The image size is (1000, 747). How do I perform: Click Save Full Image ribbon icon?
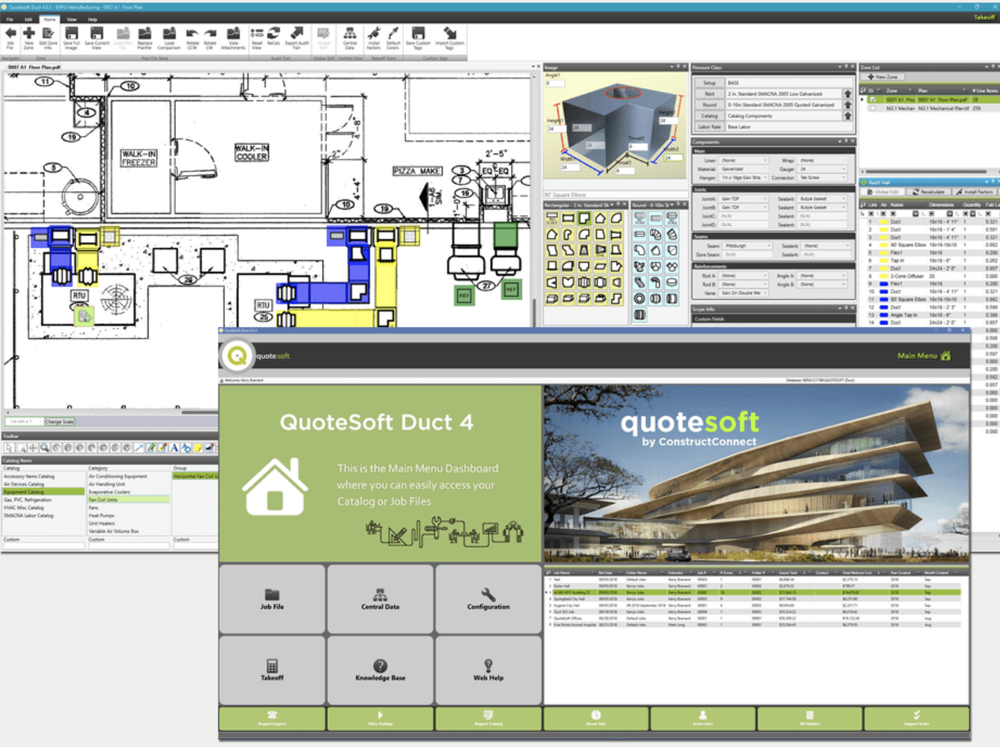71,38
